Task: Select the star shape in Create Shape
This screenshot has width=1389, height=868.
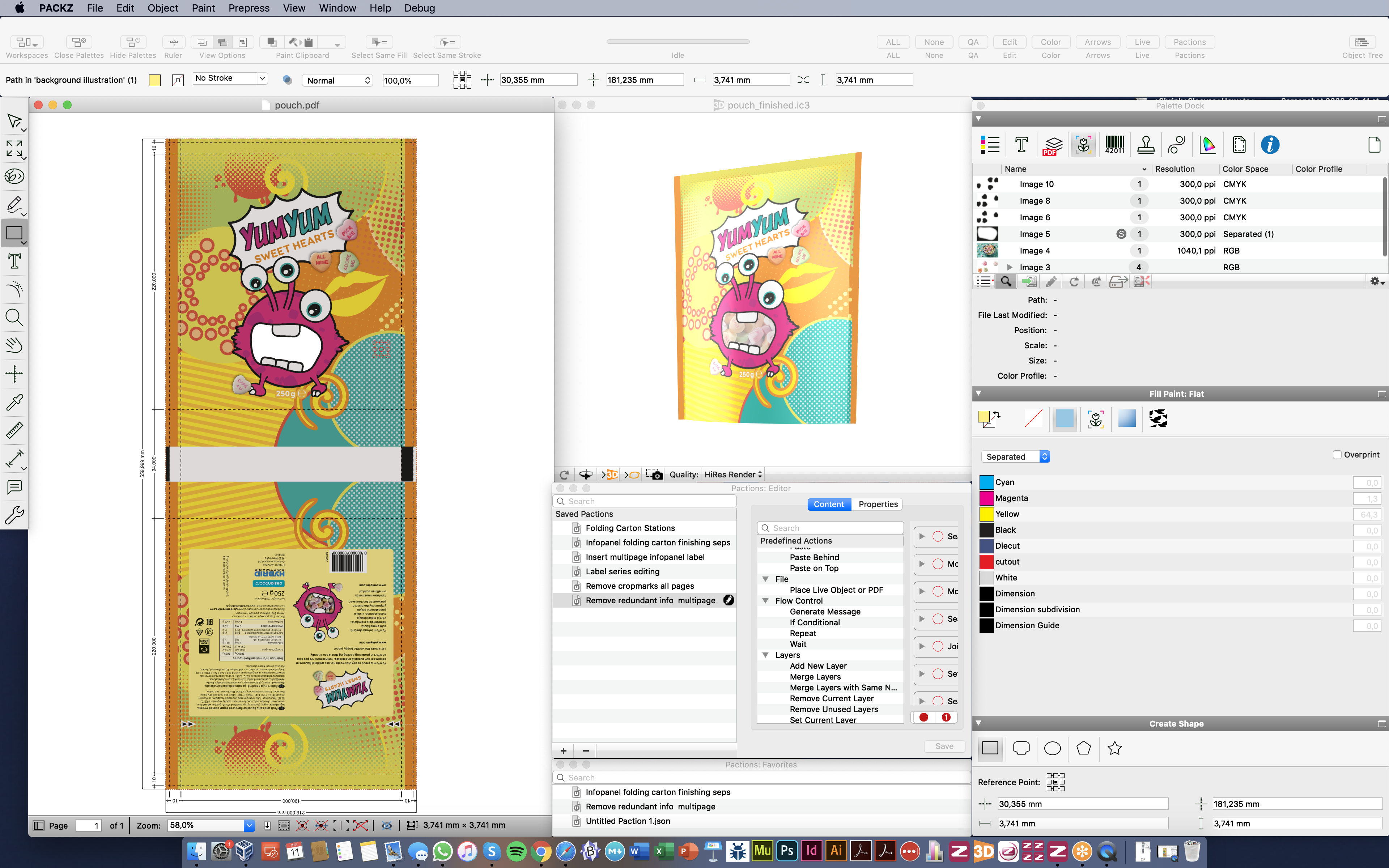Action: [1114, 748]
